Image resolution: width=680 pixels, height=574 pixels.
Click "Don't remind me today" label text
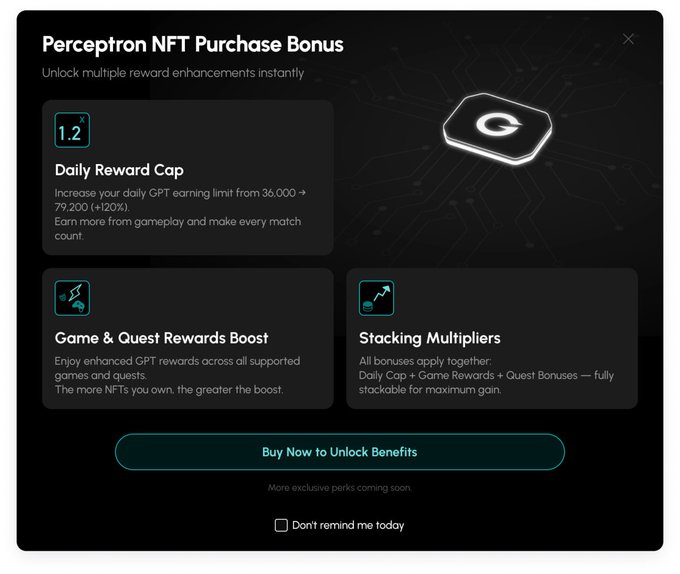coord(348,525)
